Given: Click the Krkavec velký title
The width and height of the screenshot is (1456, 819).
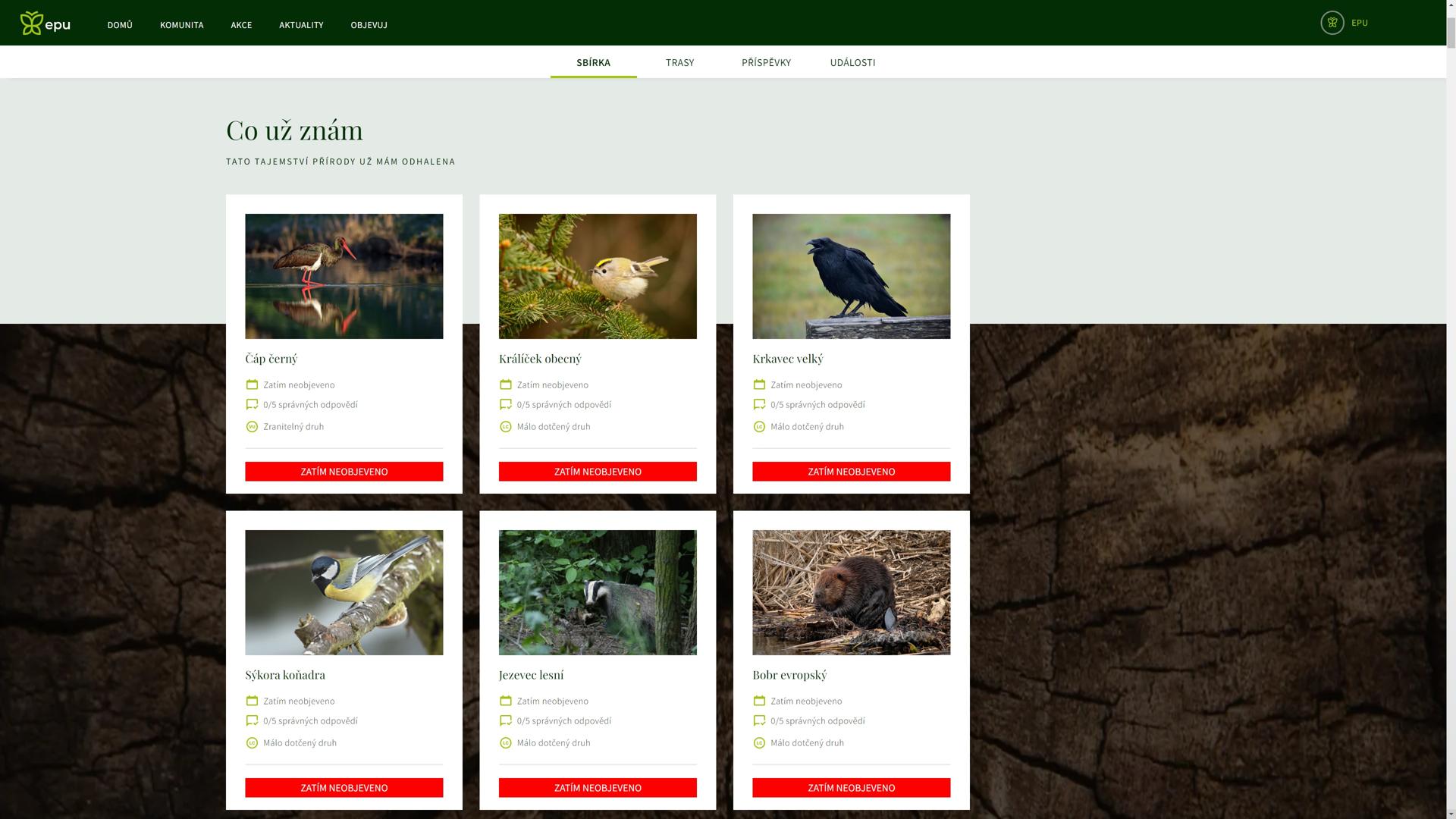Looking at the screenshot, I should (x=787, y=359).
